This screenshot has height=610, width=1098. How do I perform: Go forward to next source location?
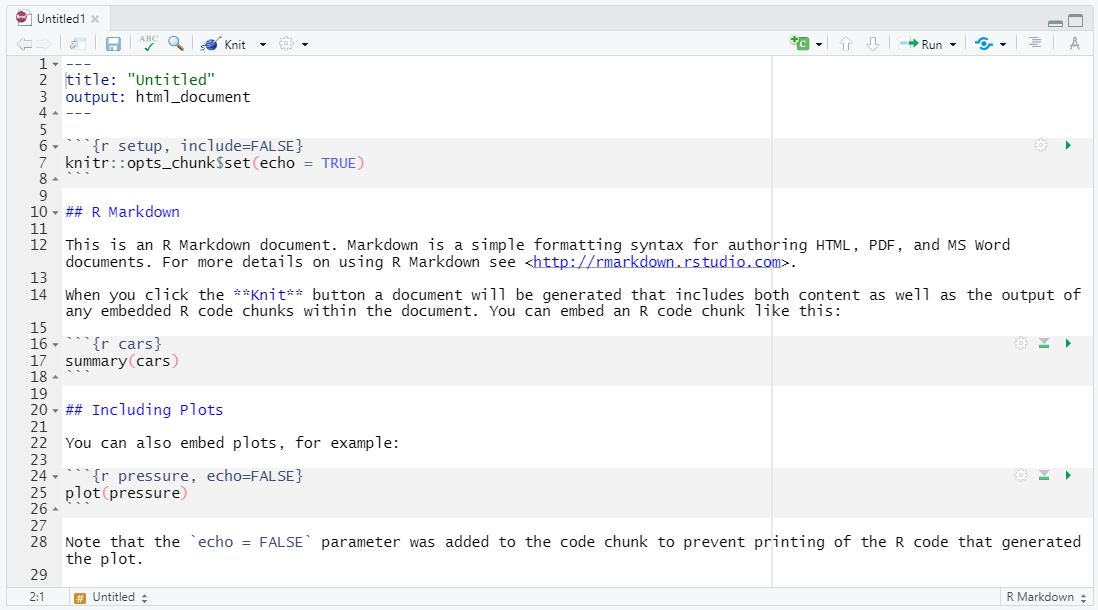(43, 44)
